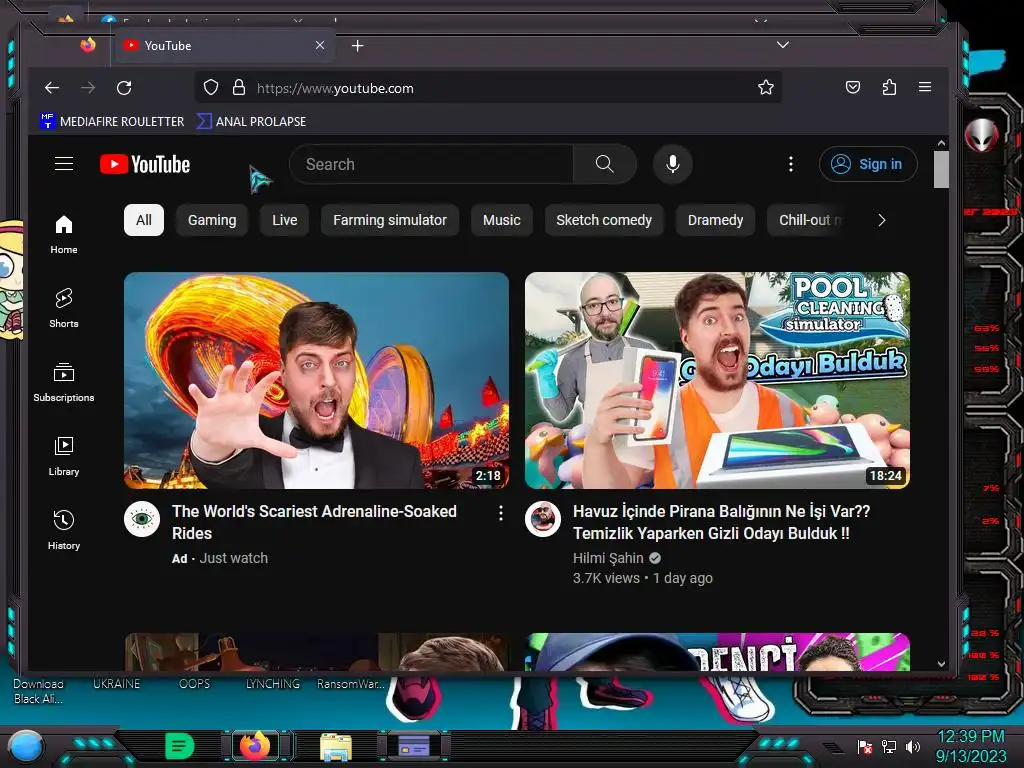
Task: Open MEDIAFIRE ROULETTER bookmark
Action: (x=112, y=121)
